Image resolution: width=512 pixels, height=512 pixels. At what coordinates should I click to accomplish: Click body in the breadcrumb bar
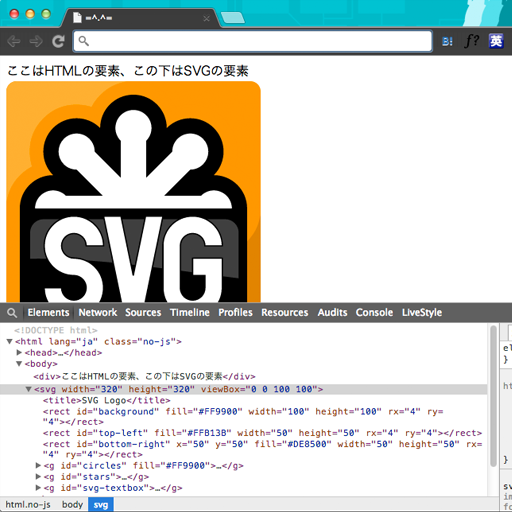72,505
